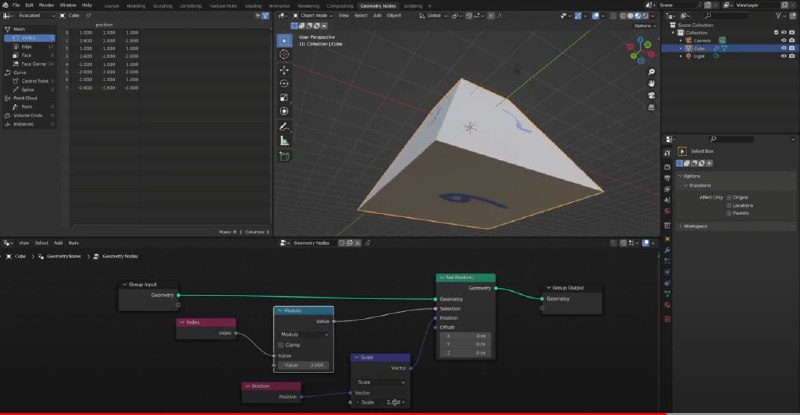Image resolution: width=800 pixels, height=415 pixels.
Task: Click the navigation gizmo's blue Z axis
Action: click(641, 40)
